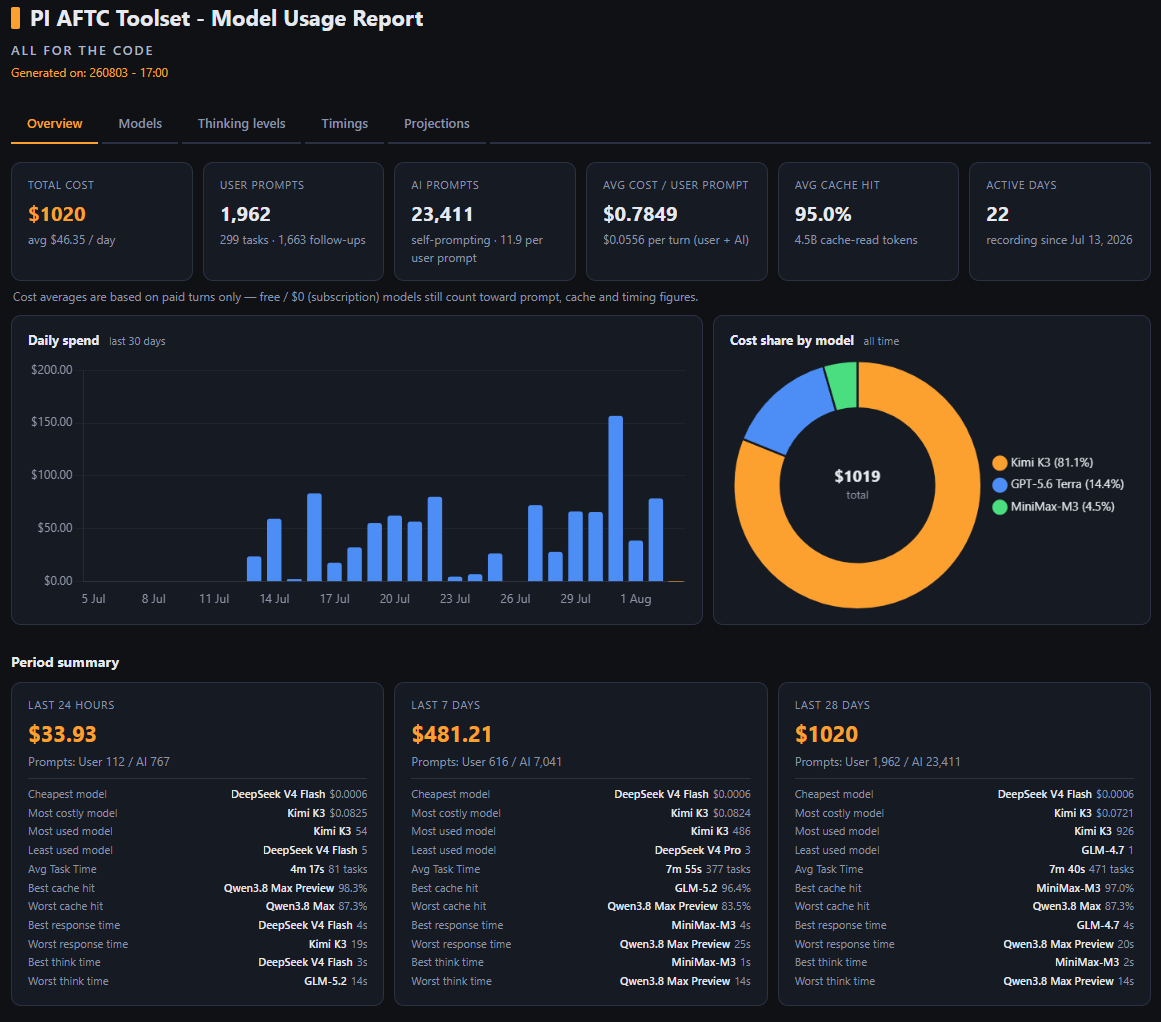Click the orange accent bar beside title
This screenshot has width=1161, height=1022.
(16, 19)
